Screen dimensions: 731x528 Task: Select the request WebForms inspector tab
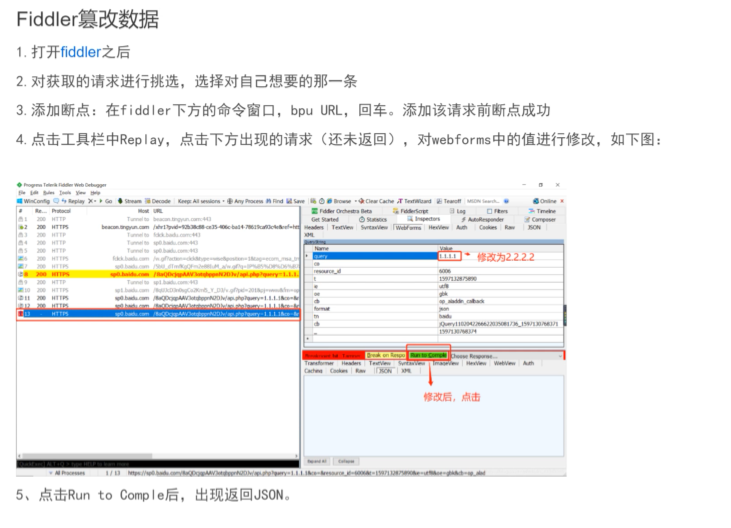(408, 227)
